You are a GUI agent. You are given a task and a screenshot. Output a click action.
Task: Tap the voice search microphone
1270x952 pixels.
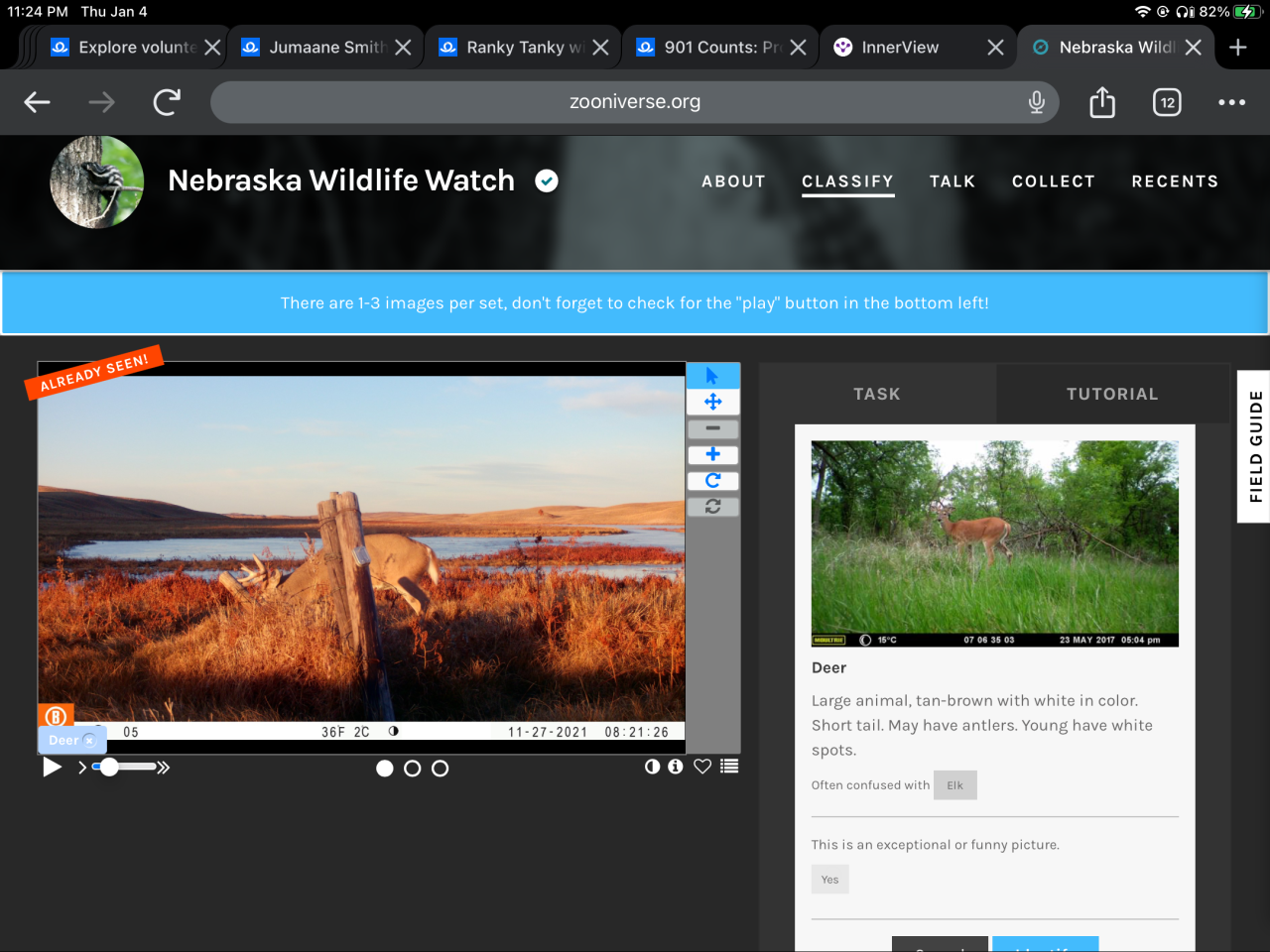tap(1037, 102)
